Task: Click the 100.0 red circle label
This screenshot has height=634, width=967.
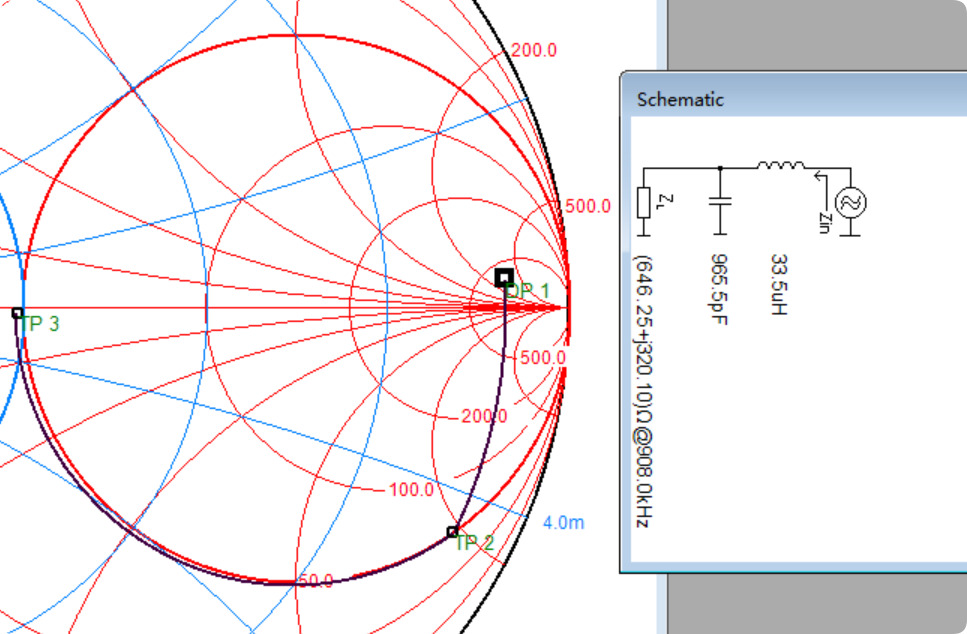Action: 411,490
